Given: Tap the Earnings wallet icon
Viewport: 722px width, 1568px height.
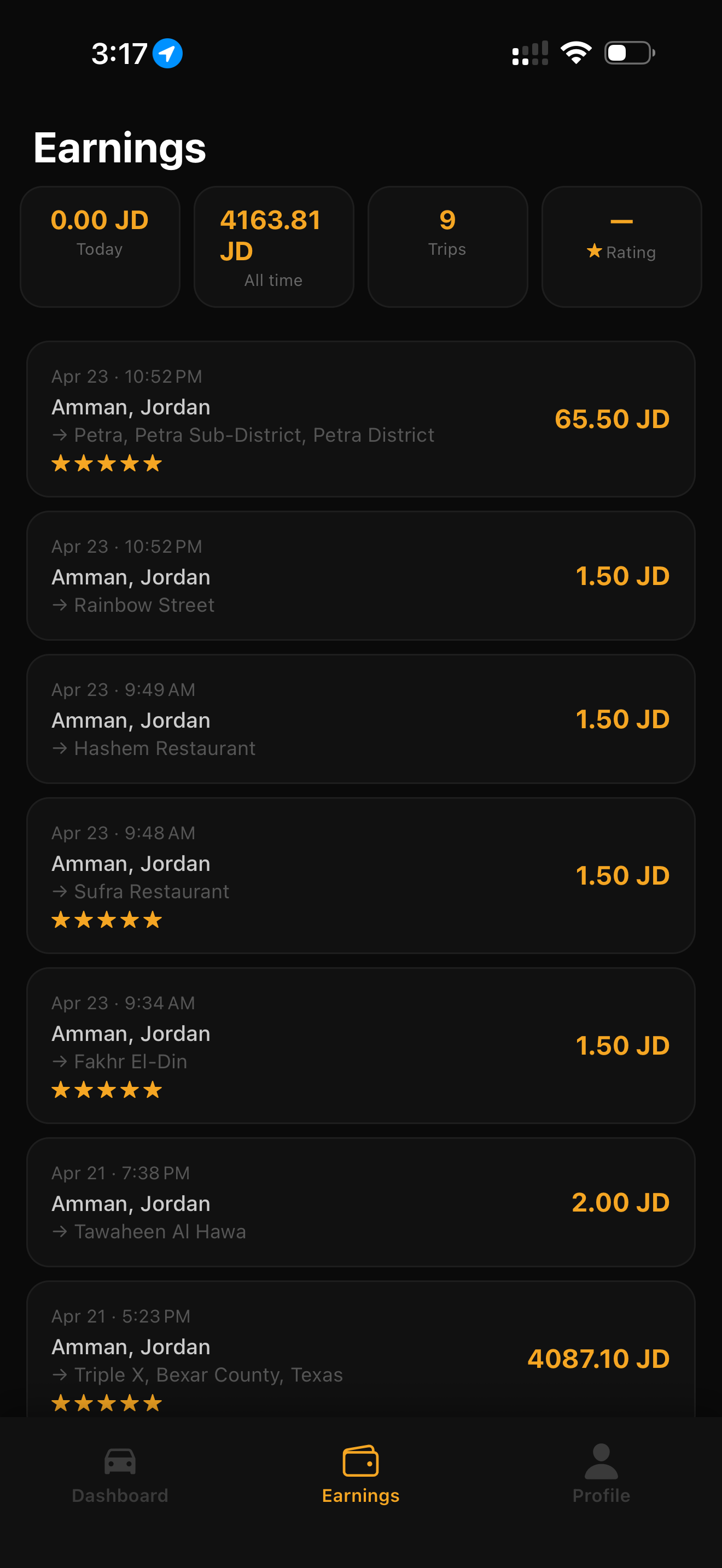Looking at the screenshot, I should pos(360,1460).
